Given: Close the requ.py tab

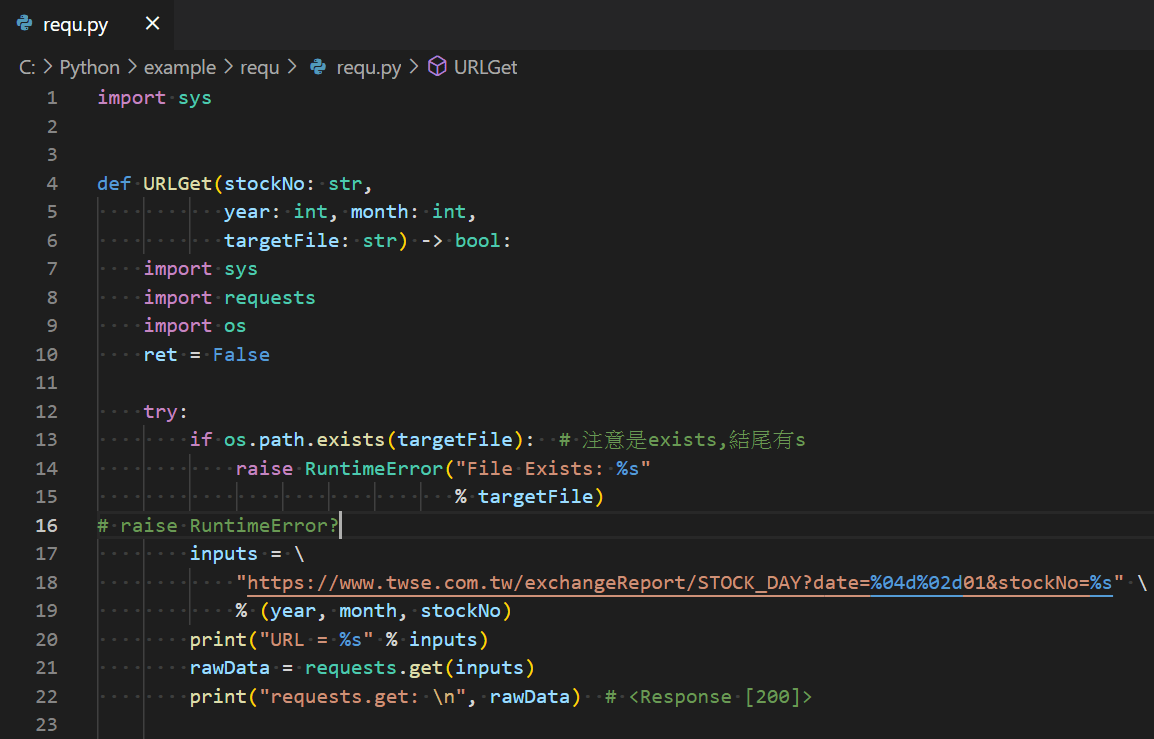Looking at the screenshot, I should pyautogui.click(x=152, y=23).
